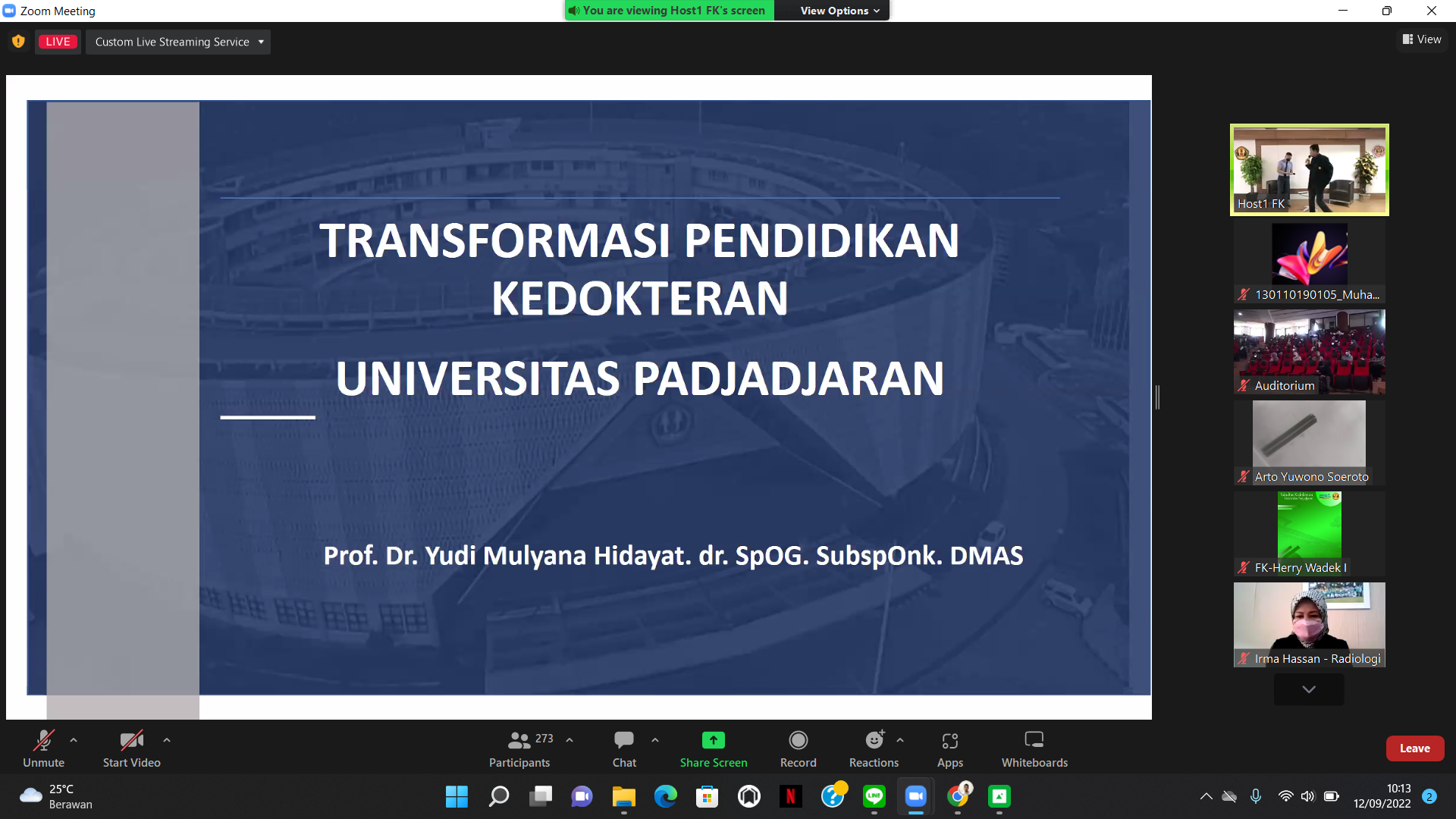
Task: Open the clock and calendar showing 10:13
Action: [1382, 796]
